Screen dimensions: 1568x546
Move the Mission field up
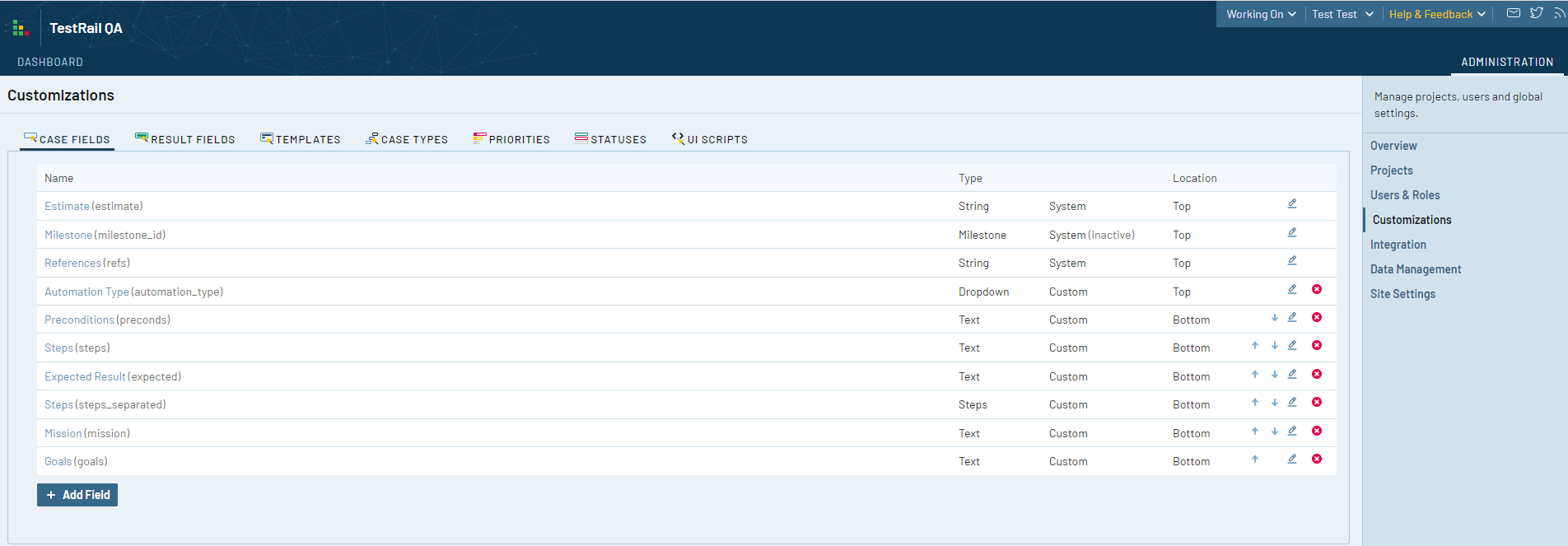coord(1255,431)
